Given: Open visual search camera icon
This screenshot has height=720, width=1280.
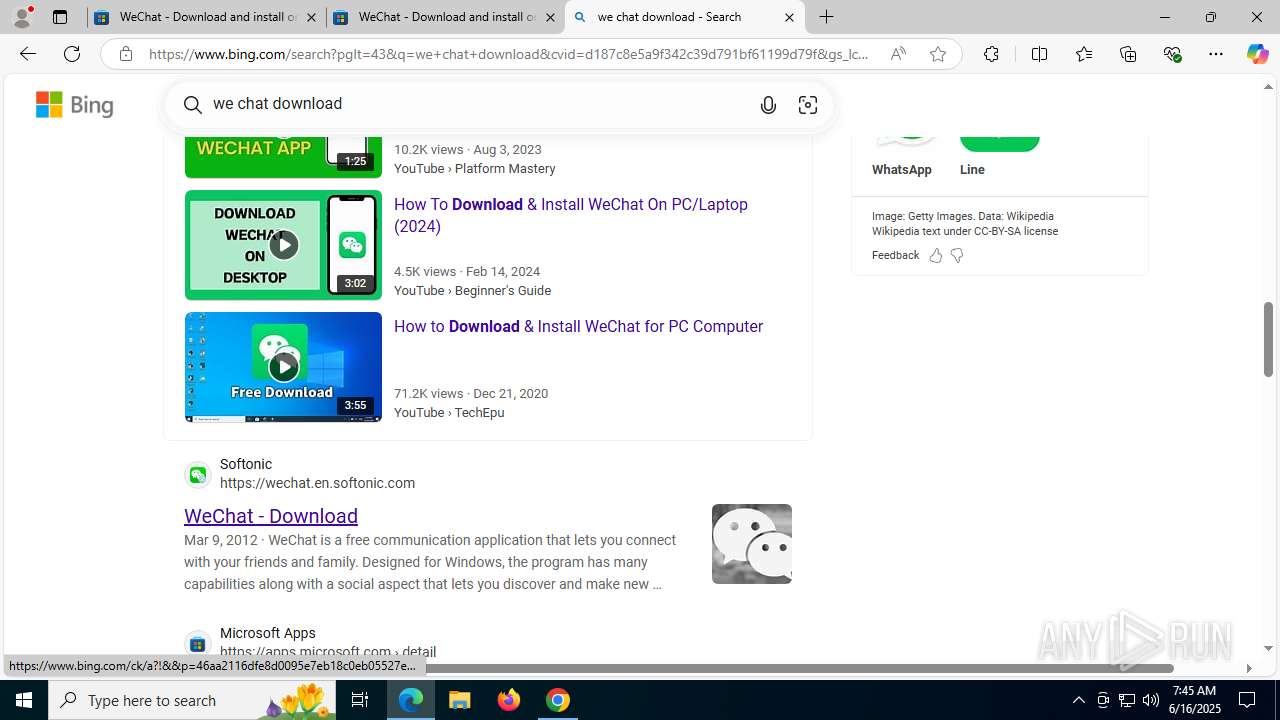Looking at the screenshot, I should click(x=808, y=104).
